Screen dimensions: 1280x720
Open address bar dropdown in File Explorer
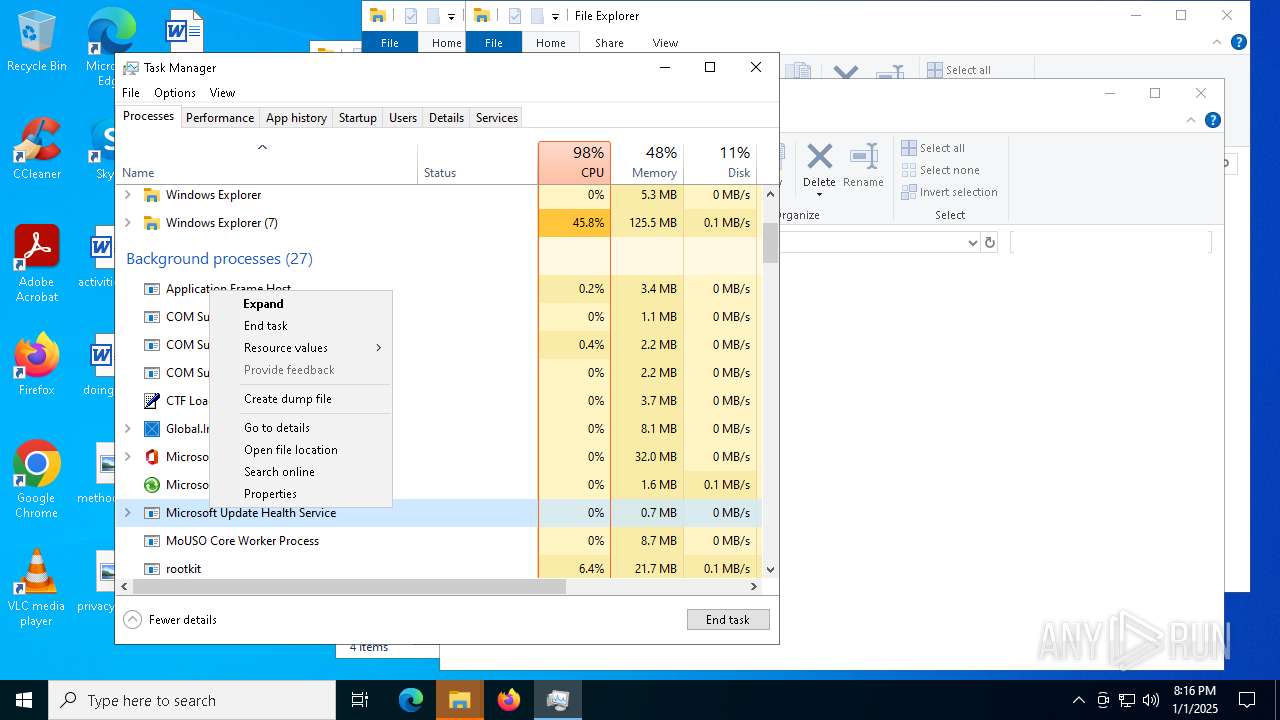(x=972, y=243)
